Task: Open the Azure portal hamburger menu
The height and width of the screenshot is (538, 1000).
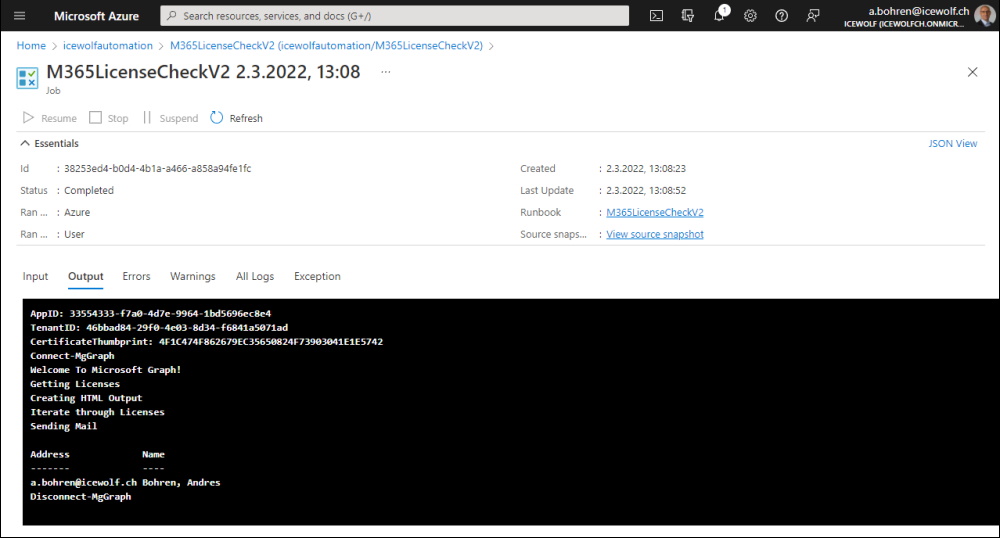Action: (20, 16)
